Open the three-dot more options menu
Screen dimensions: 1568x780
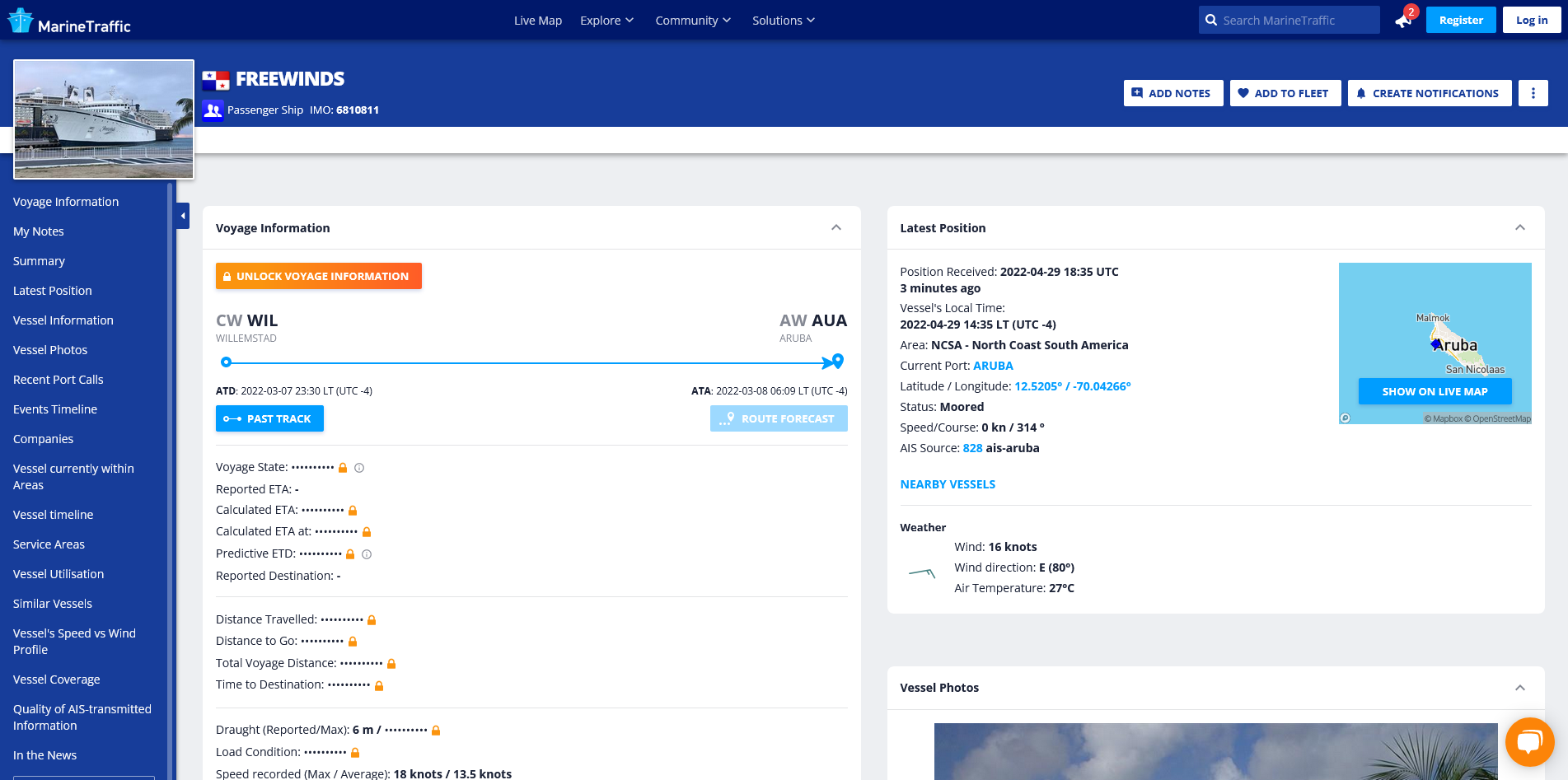coord(1533,93)
